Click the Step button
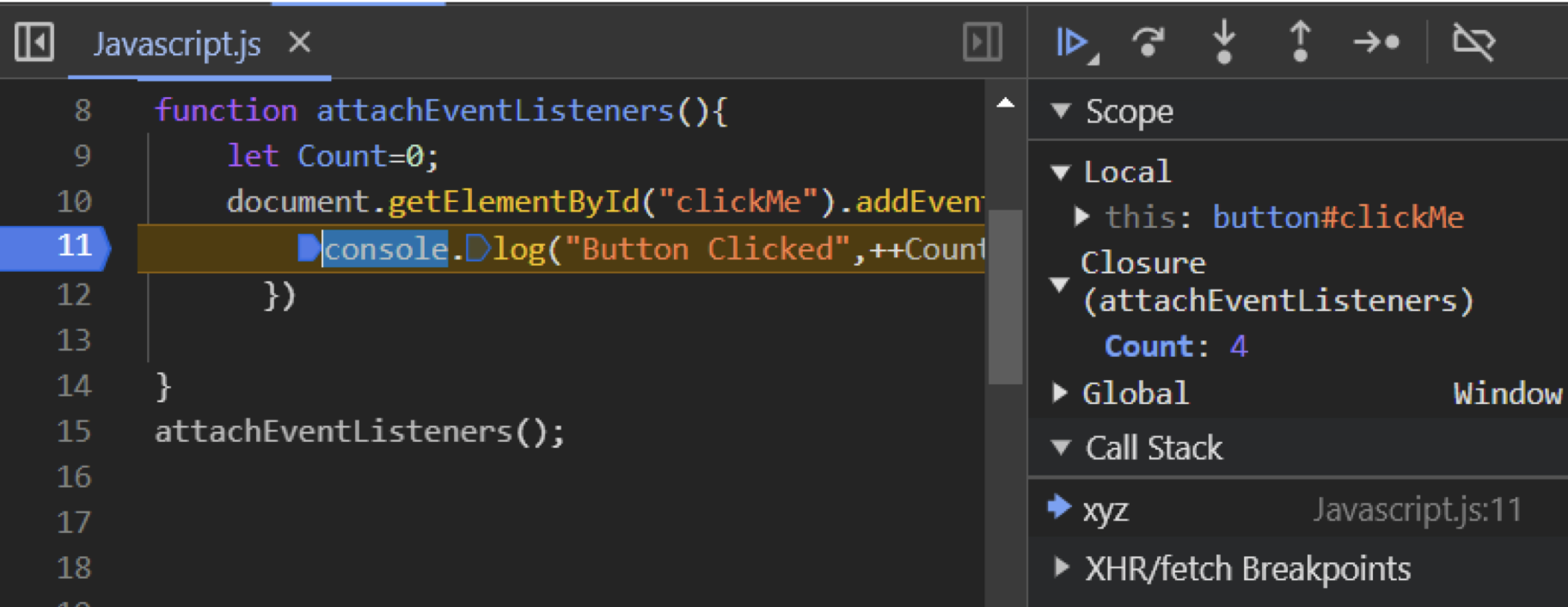Image resolution: width=1568 pixels, height=607 pixels. tap(1376, 42)
